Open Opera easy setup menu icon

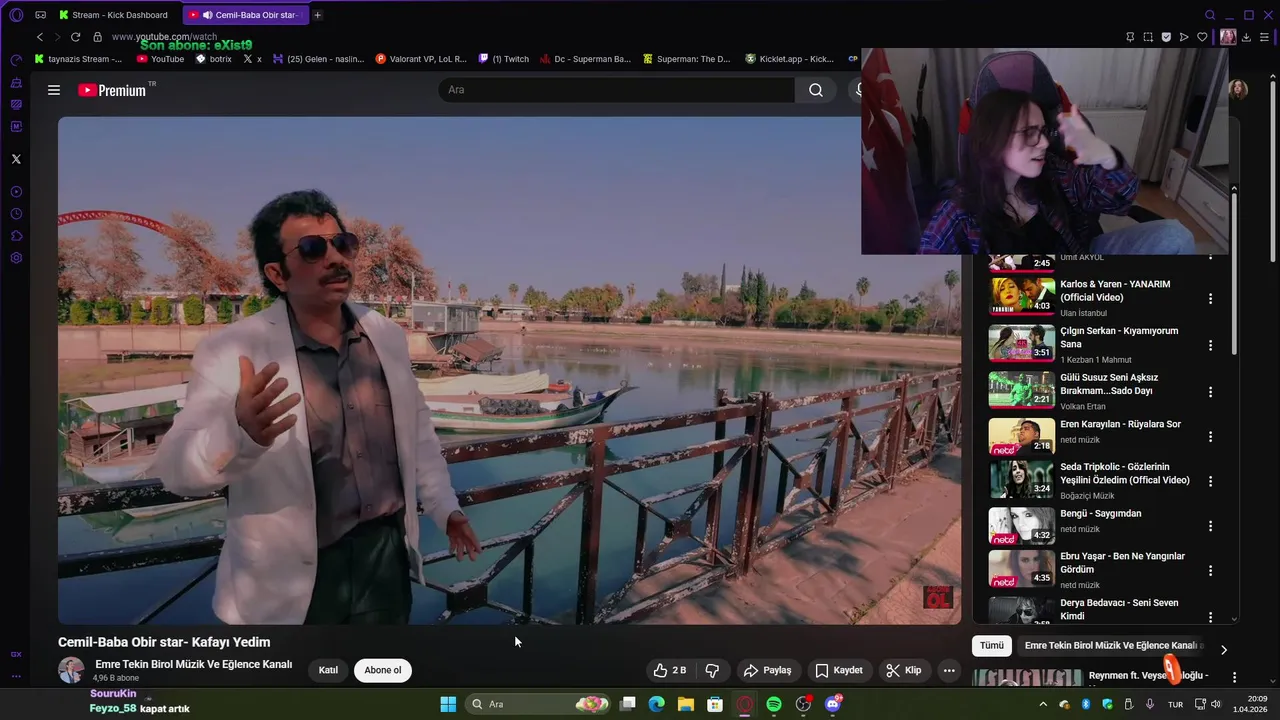[1262, 37]
